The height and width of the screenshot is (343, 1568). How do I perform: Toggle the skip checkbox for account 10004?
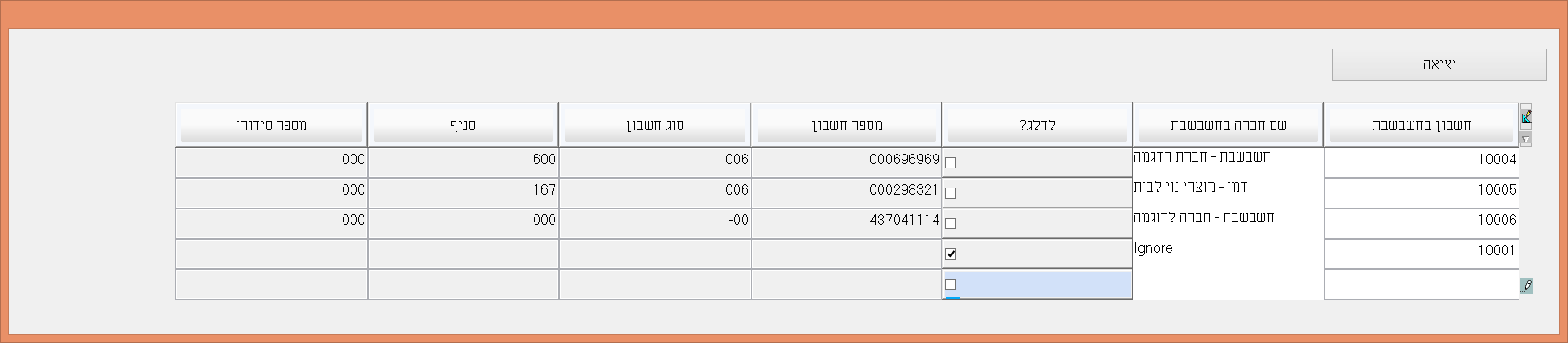(x=950, y=162)
